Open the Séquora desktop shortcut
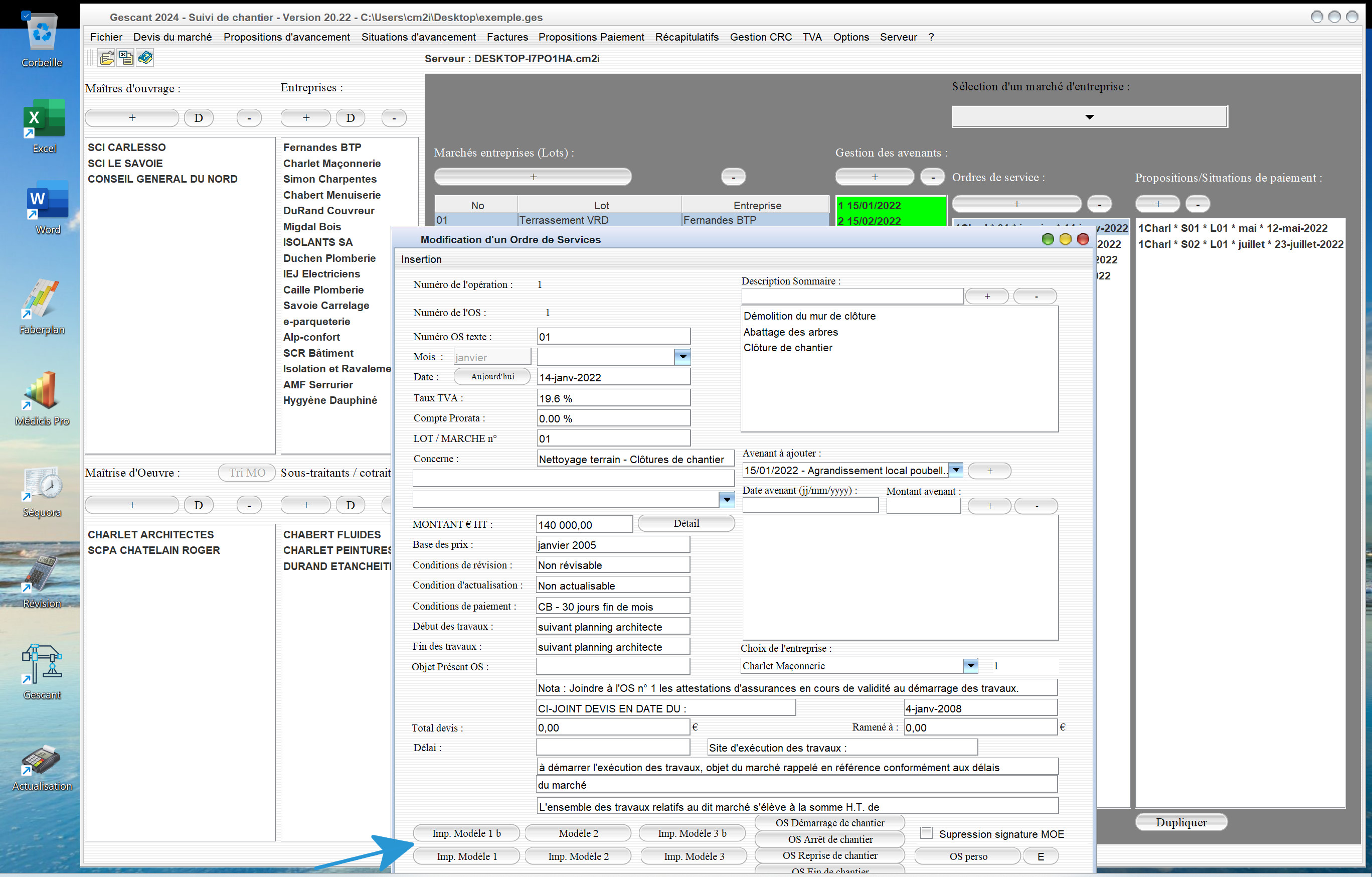The width and height of the screenshot is (1372, 877). click(x=42, y=492)
